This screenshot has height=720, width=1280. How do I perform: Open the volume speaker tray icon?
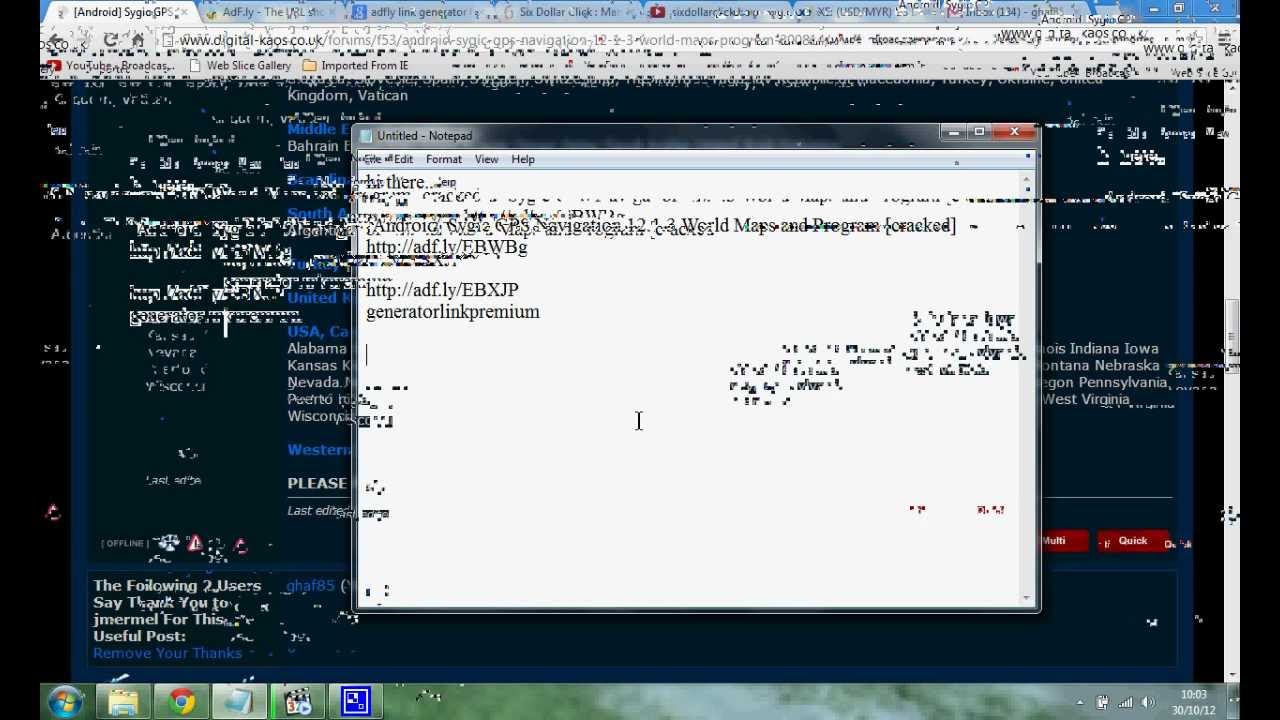pyautogui.click(x=1148, y=703)
